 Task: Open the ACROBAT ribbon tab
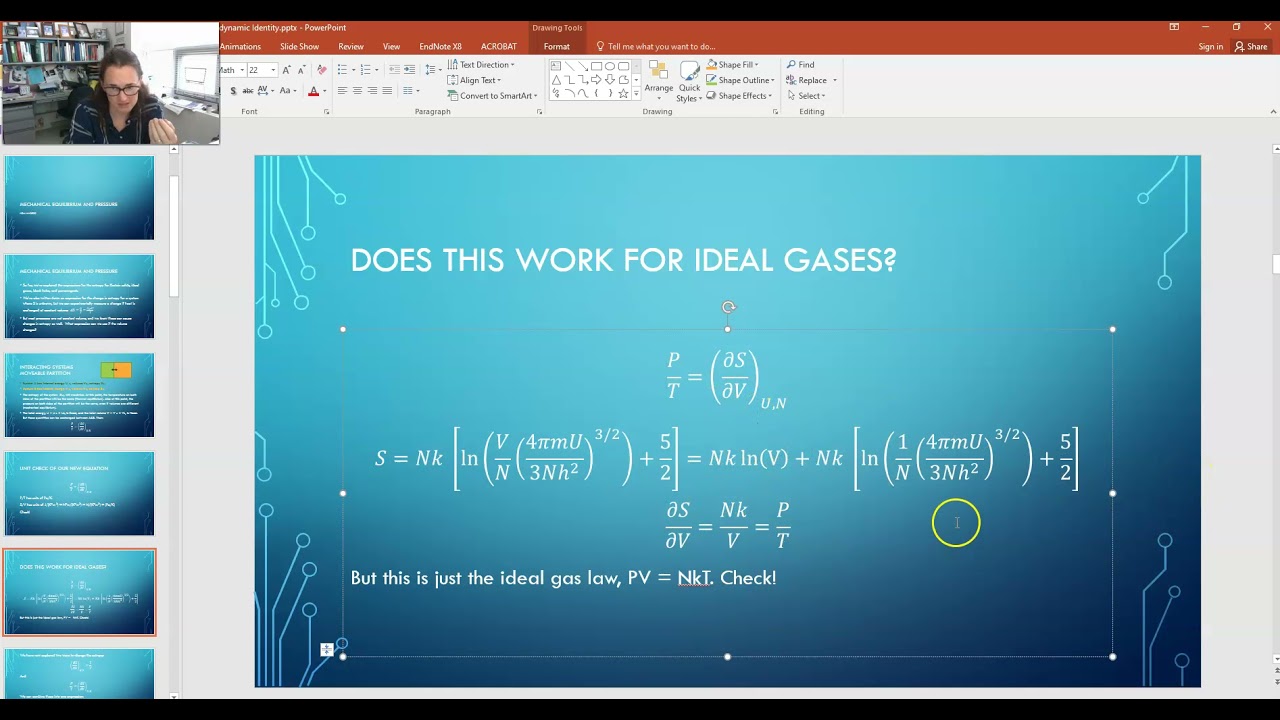click(x=499, y=47)
